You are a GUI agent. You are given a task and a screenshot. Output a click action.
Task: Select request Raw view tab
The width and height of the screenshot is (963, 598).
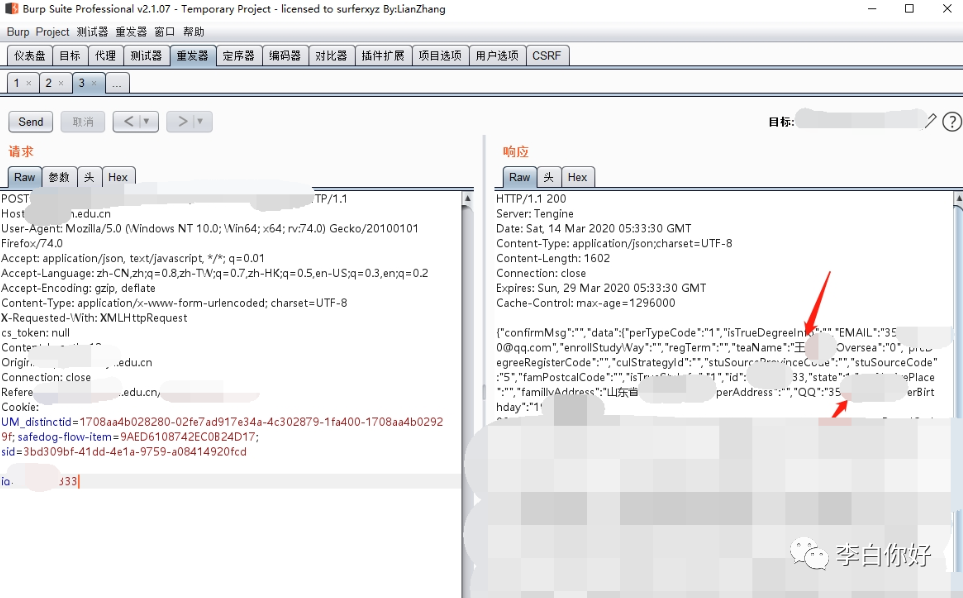(25, 177)
